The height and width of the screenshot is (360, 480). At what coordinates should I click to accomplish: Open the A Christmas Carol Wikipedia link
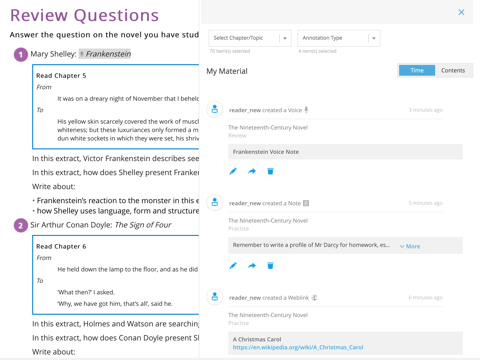tap(298, 347)
